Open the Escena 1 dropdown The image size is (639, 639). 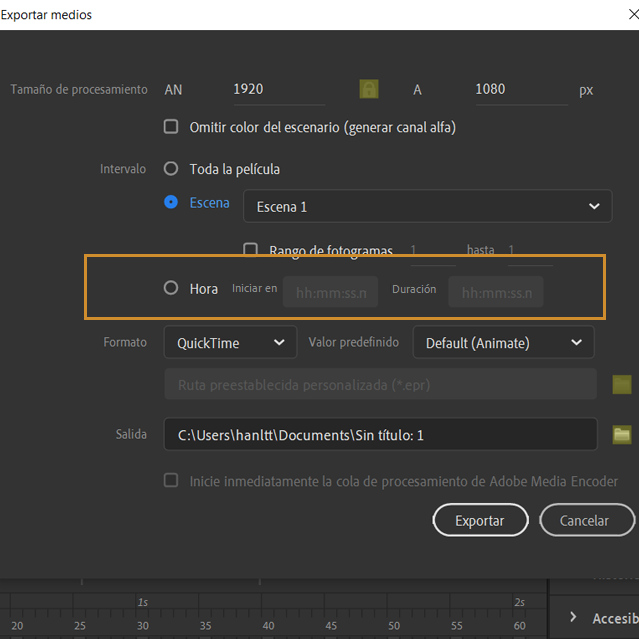coord(427,206)
